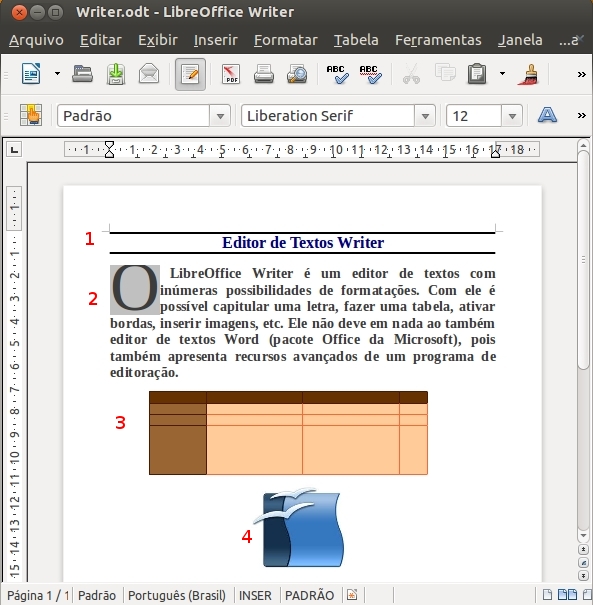Click the Copy icon
The height and width of the screenshot is (605, 593).
pos(445,73)
